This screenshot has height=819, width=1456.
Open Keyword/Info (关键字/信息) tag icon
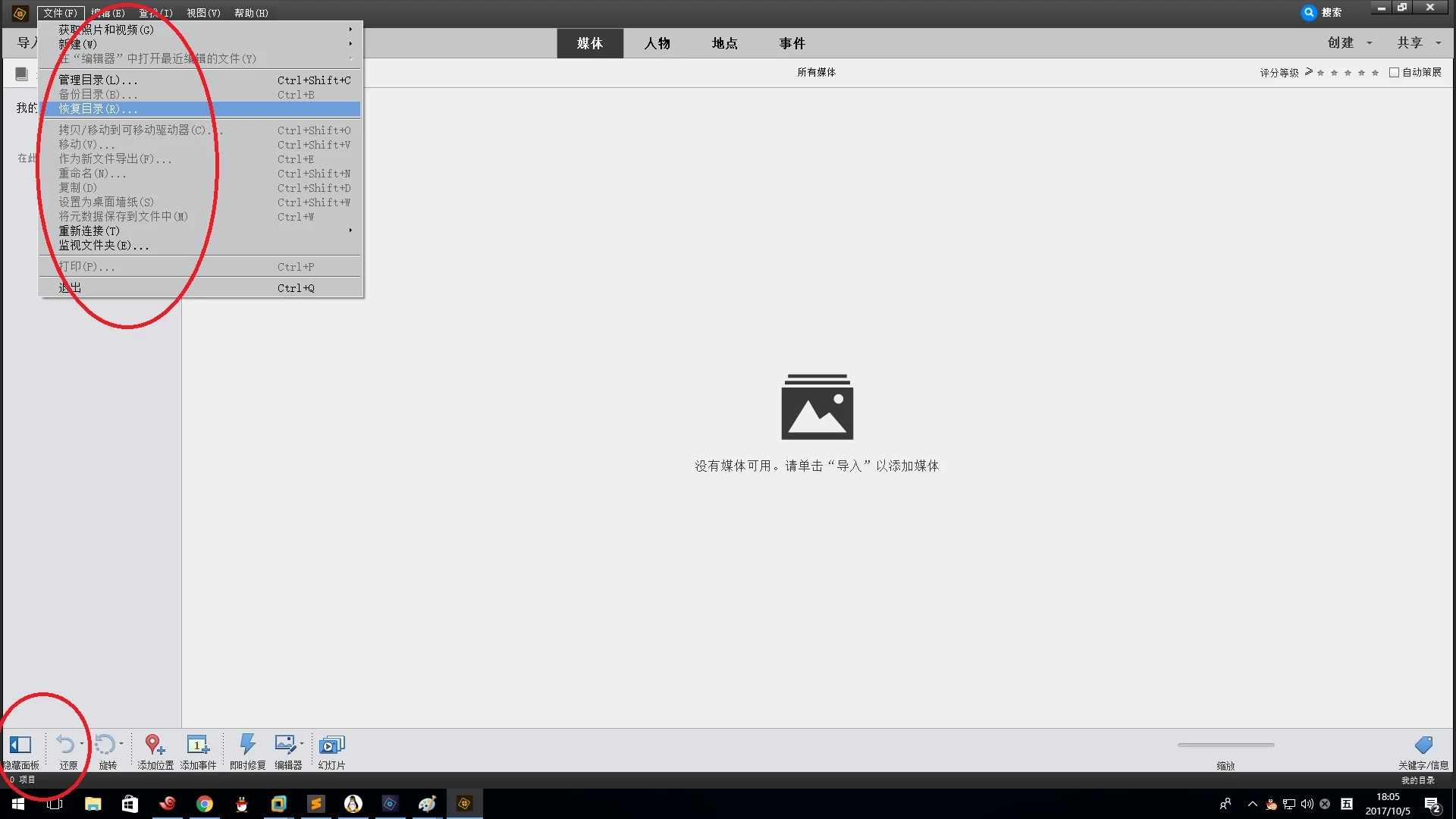[x=1423, y=745]
